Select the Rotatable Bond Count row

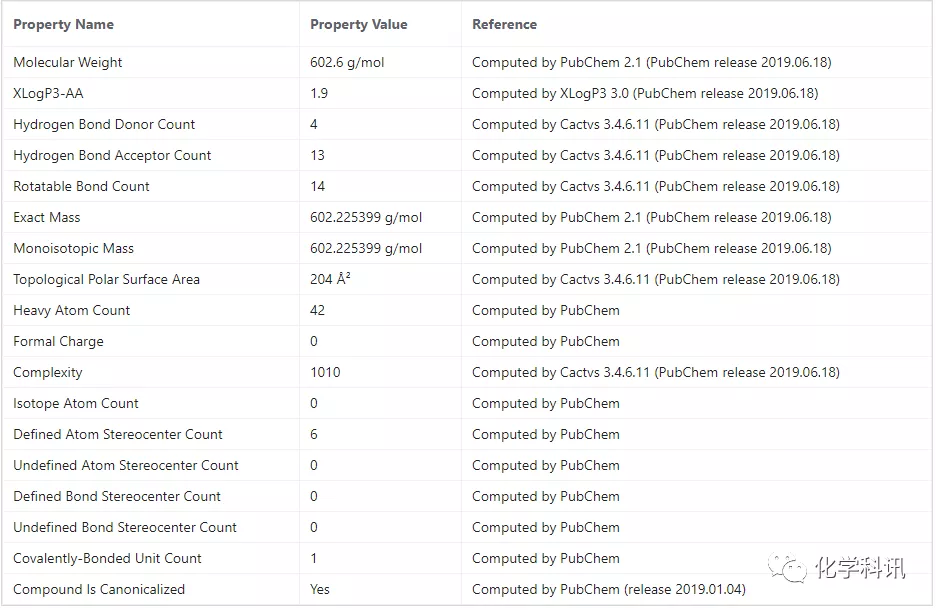(x=467, y=186)
